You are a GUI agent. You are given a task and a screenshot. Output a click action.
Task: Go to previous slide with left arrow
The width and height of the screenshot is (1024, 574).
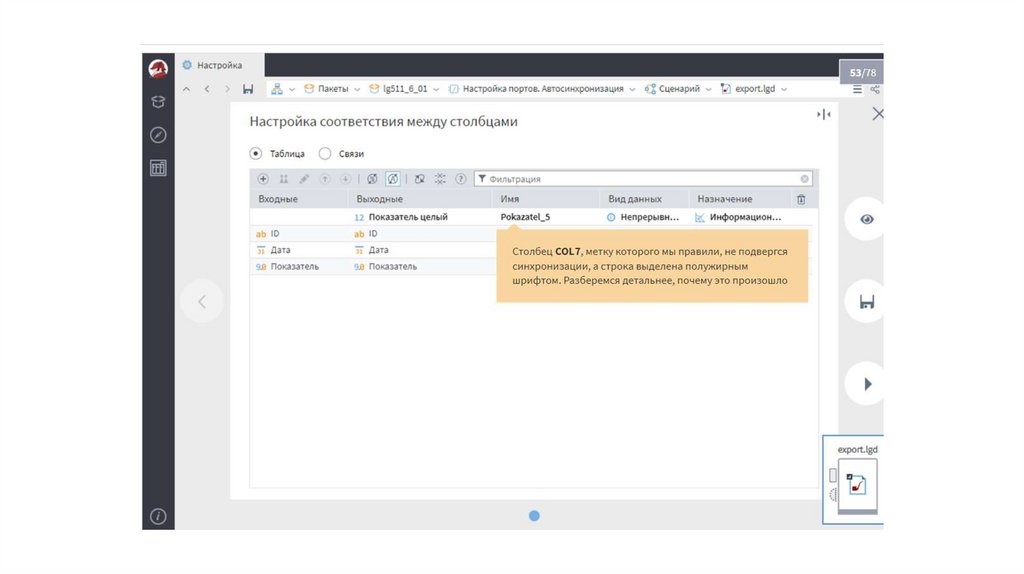[x=202, y=301]
